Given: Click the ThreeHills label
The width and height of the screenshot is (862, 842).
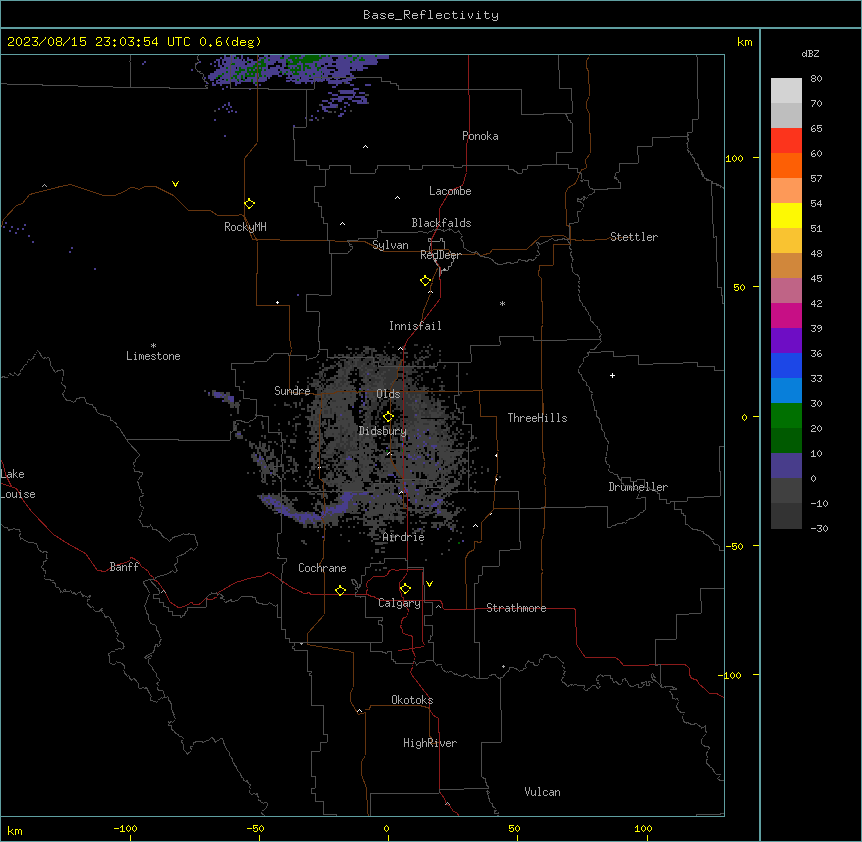Looking at the screenshot, I should click(x=537, y=418).
